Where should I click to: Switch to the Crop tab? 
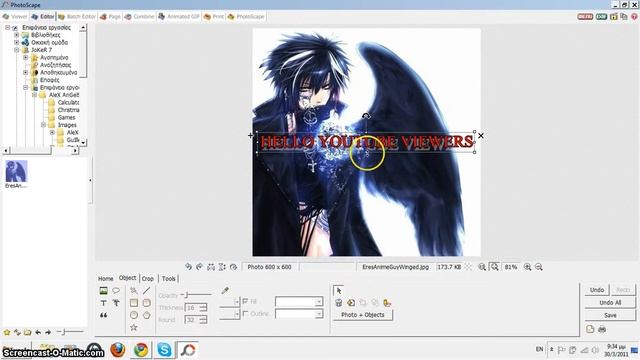[148, 279]
